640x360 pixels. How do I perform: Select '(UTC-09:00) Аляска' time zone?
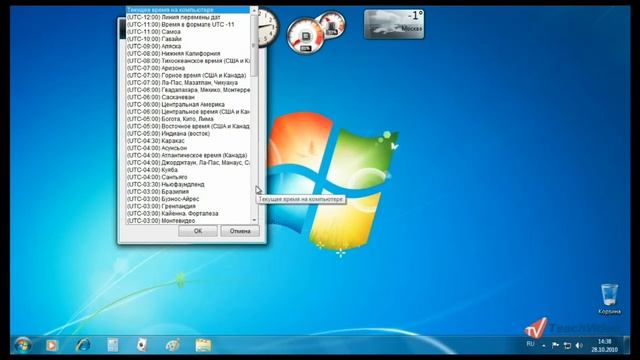point(188,46)
